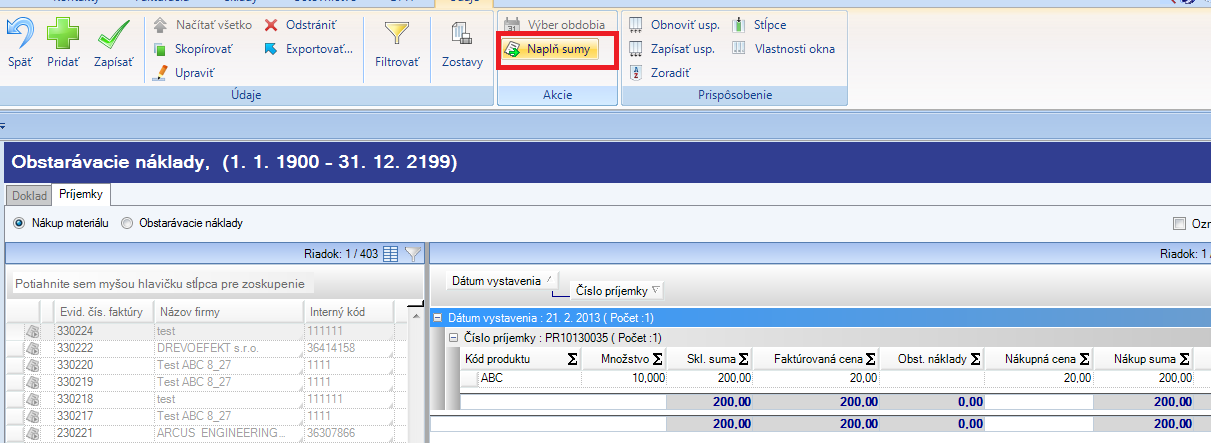
Task: Click Vlastnosti okna window properties button
Action: 783,48
